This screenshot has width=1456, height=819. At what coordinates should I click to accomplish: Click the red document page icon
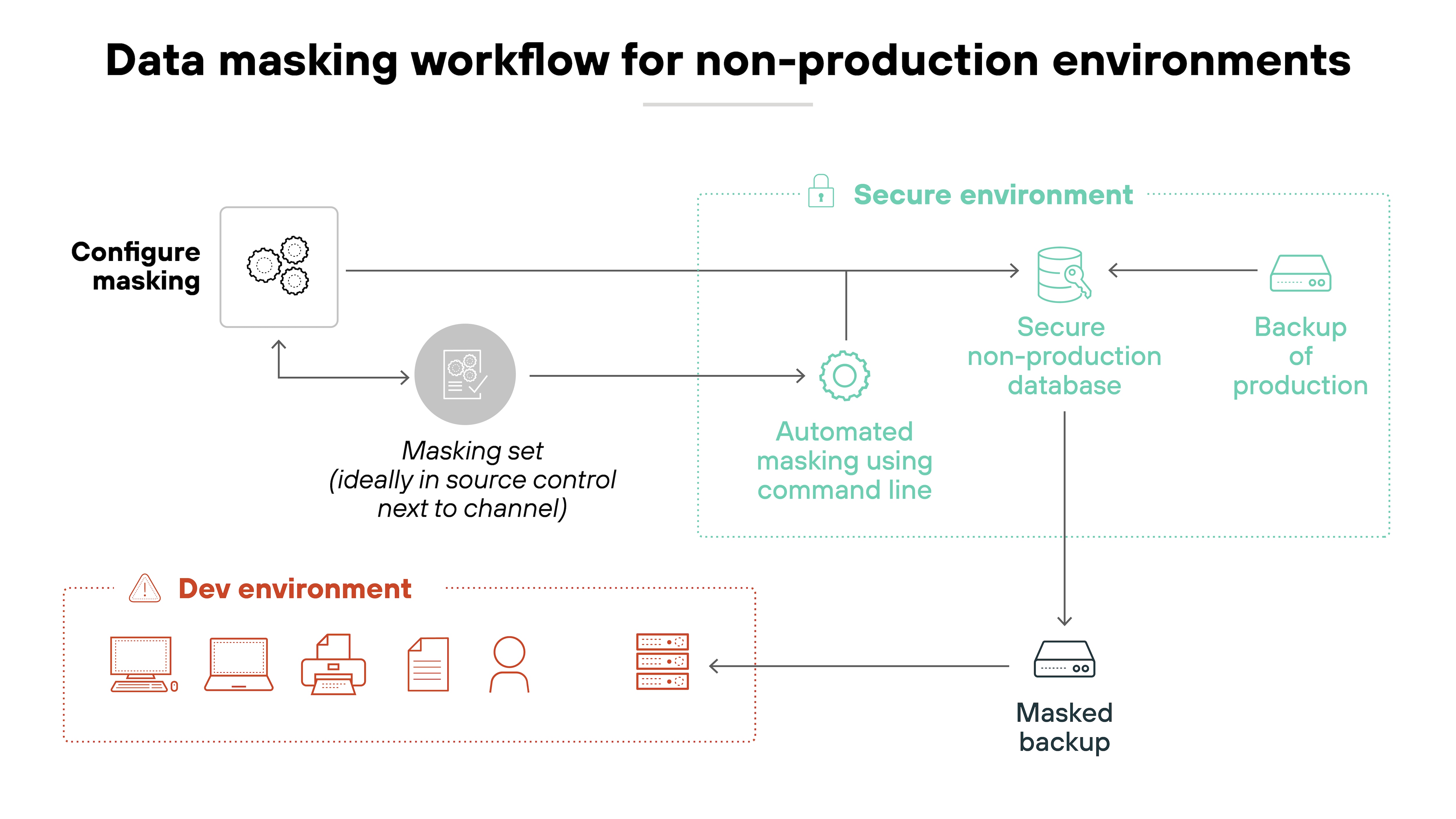tap(428, 664)
